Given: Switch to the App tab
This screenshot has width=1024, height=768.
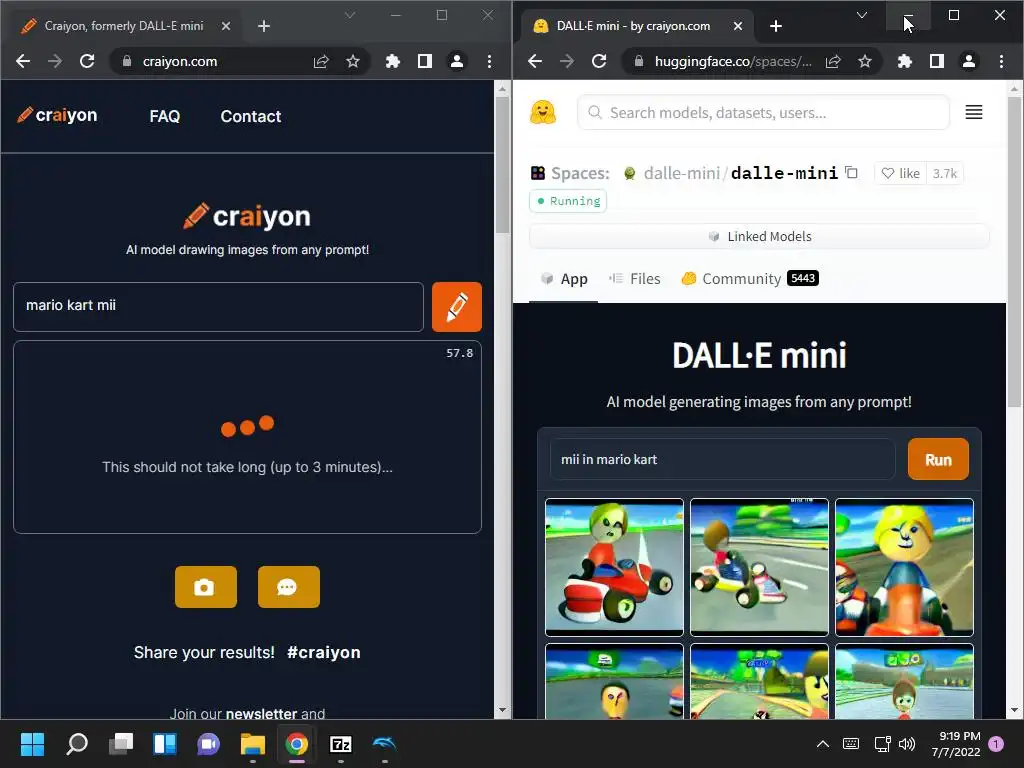Looking at the screenshot, I should [x=564, y=279].
